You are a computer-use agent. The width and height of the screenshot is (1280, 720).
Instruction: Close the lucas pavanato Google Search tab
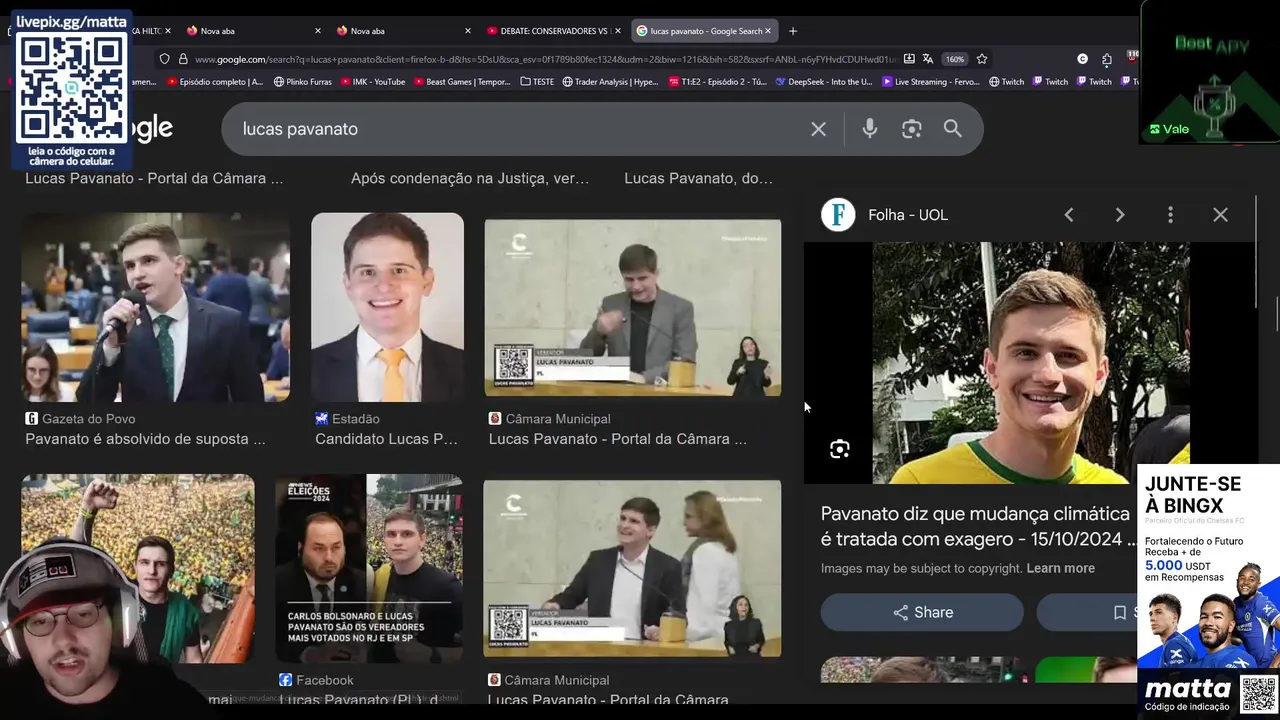tap(768, 31)
